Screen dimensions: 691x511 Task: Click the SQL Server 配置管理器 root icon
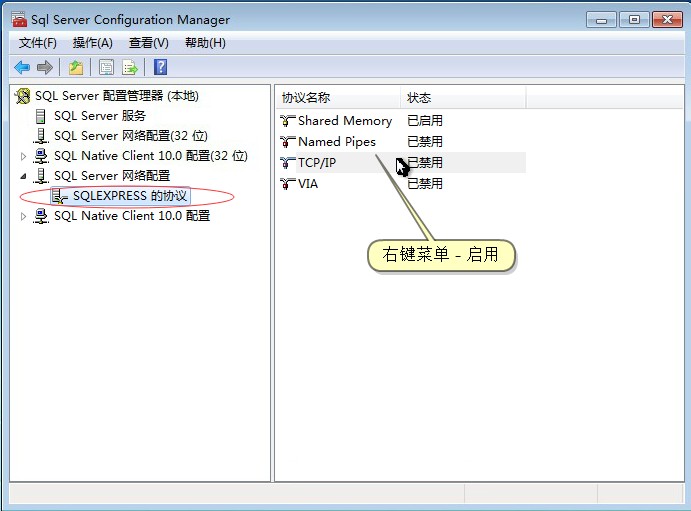click(23, 96)
